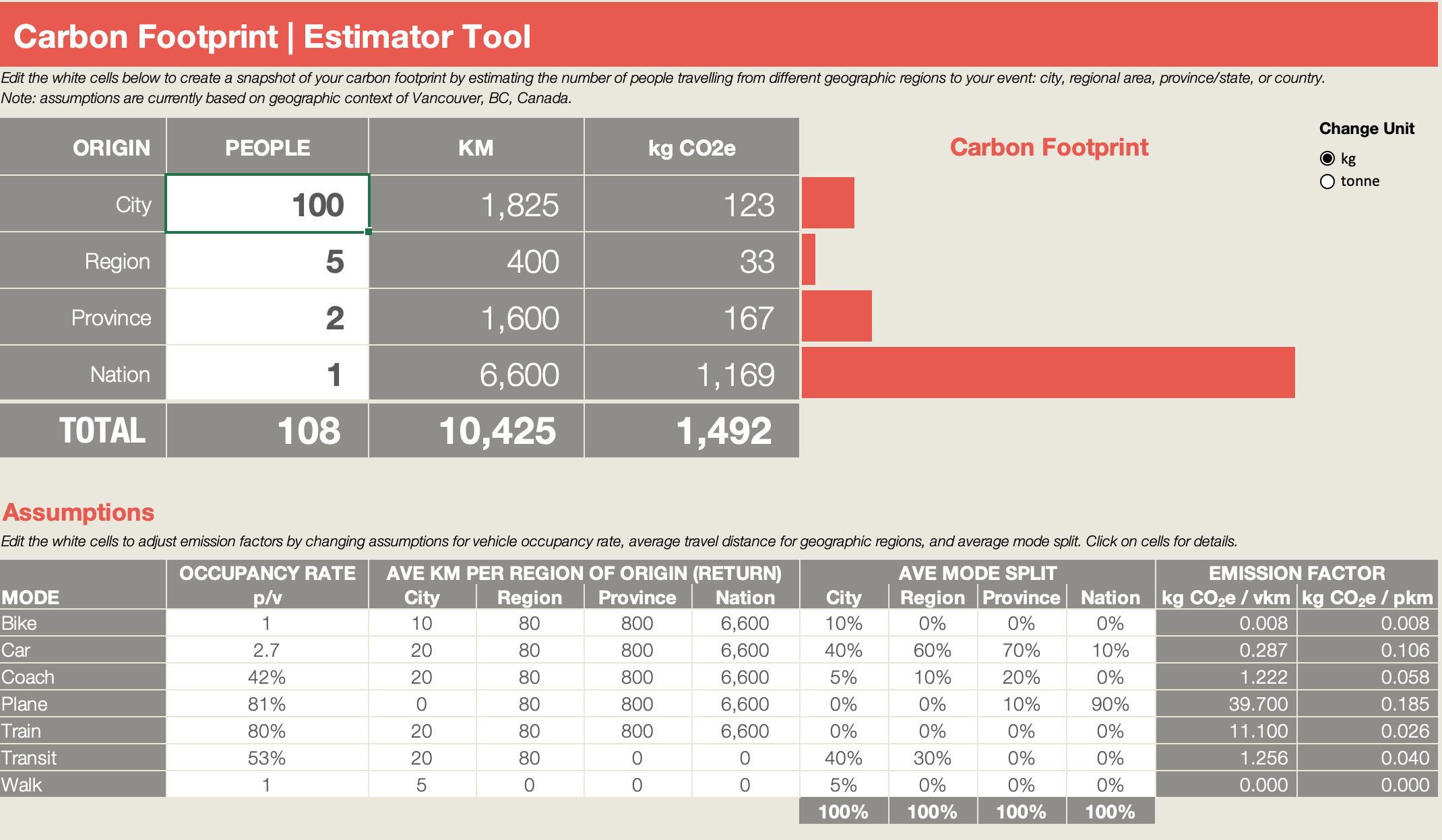Viewport: 1442px width, 840px height.
Task: Edit the Region people cell showing 5
Action: tap(268, 261)
